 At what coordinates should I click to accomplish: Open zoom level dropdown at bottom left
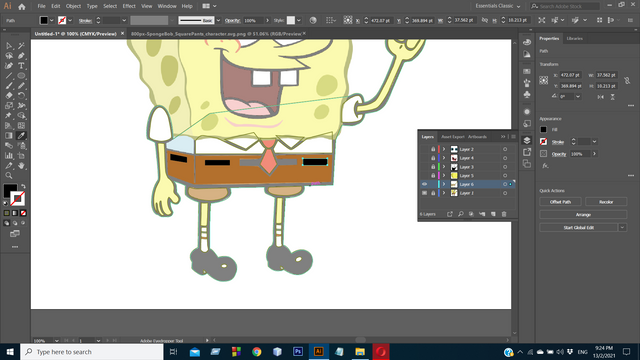pos(57,340)
